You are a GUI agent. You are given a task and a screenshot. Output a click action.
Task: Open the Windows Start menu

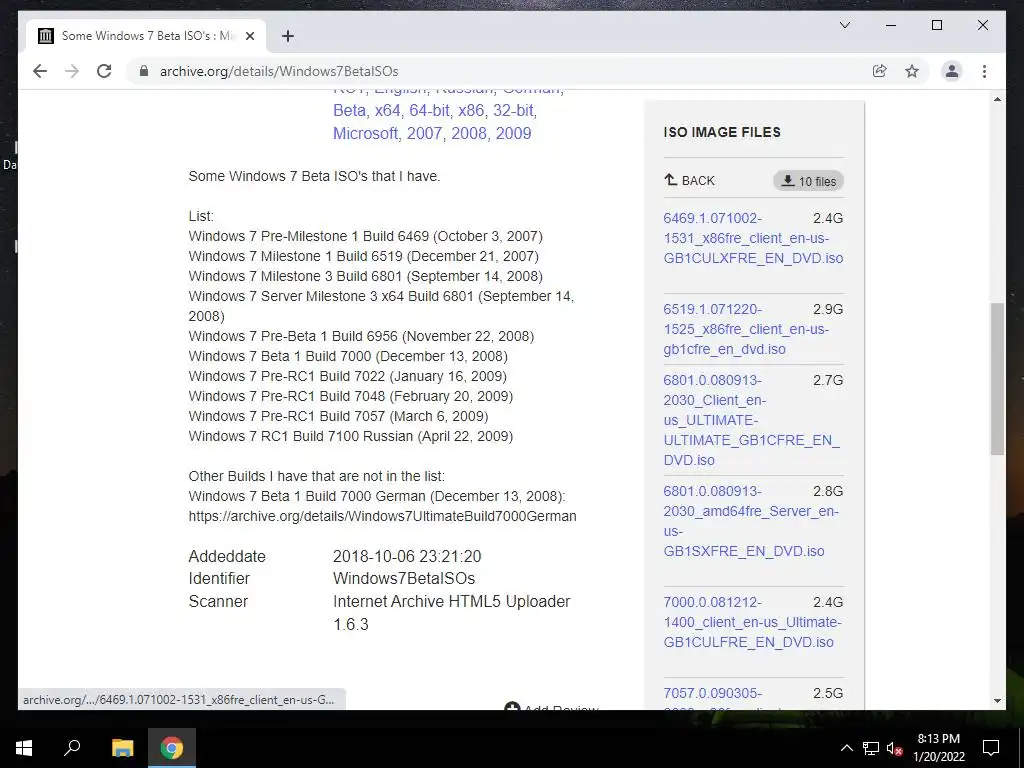[24, 748]
